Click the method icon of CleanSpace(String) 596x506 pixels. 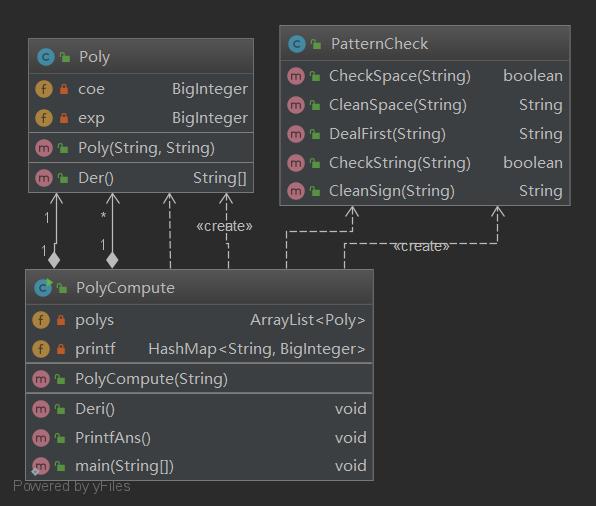point(296,105)
